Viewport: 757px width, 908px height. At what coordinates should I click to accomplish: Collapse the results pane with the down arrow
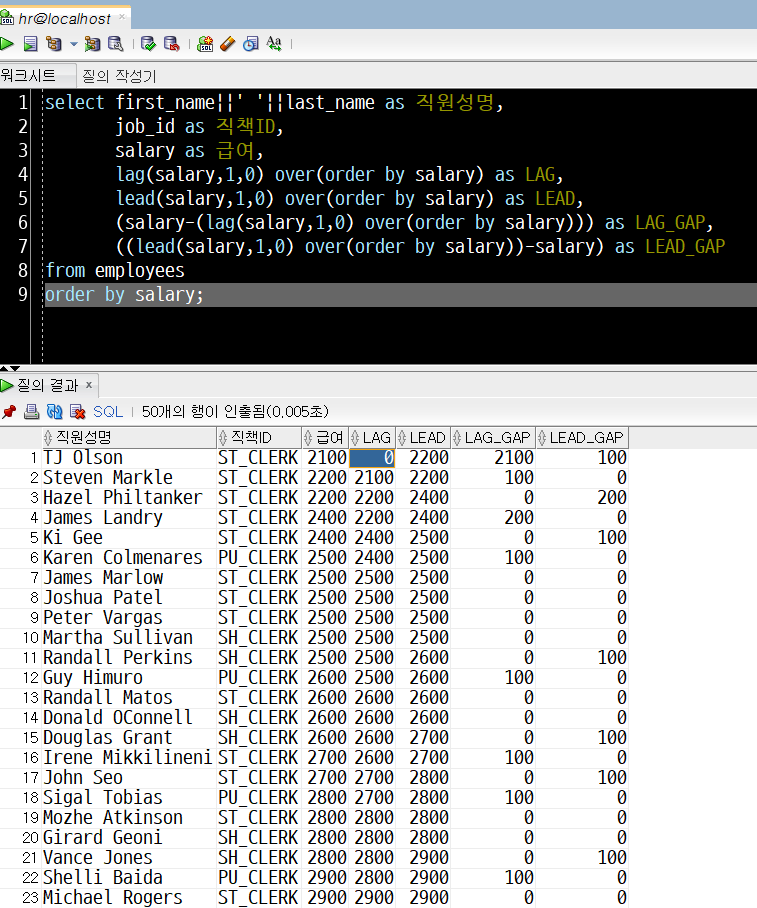pos(15,368)
